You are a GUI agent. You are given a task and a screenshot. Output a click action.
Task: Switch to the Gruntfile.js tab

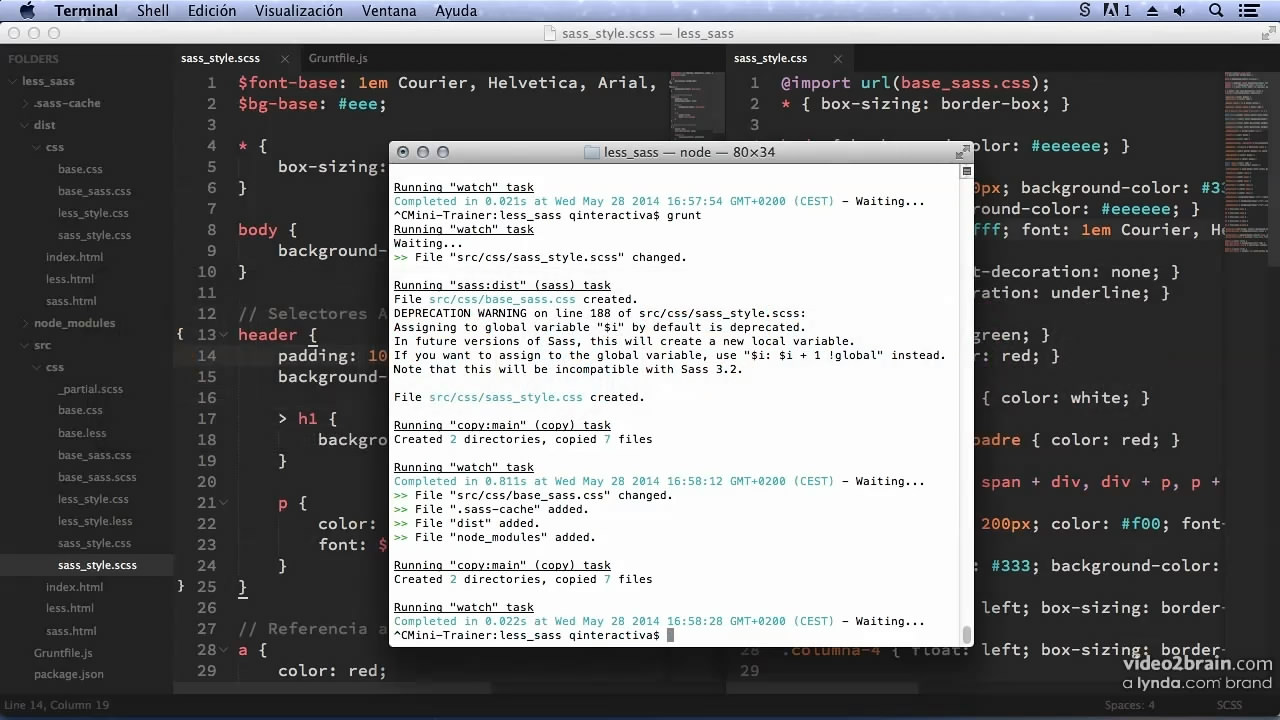pos(338,59)
